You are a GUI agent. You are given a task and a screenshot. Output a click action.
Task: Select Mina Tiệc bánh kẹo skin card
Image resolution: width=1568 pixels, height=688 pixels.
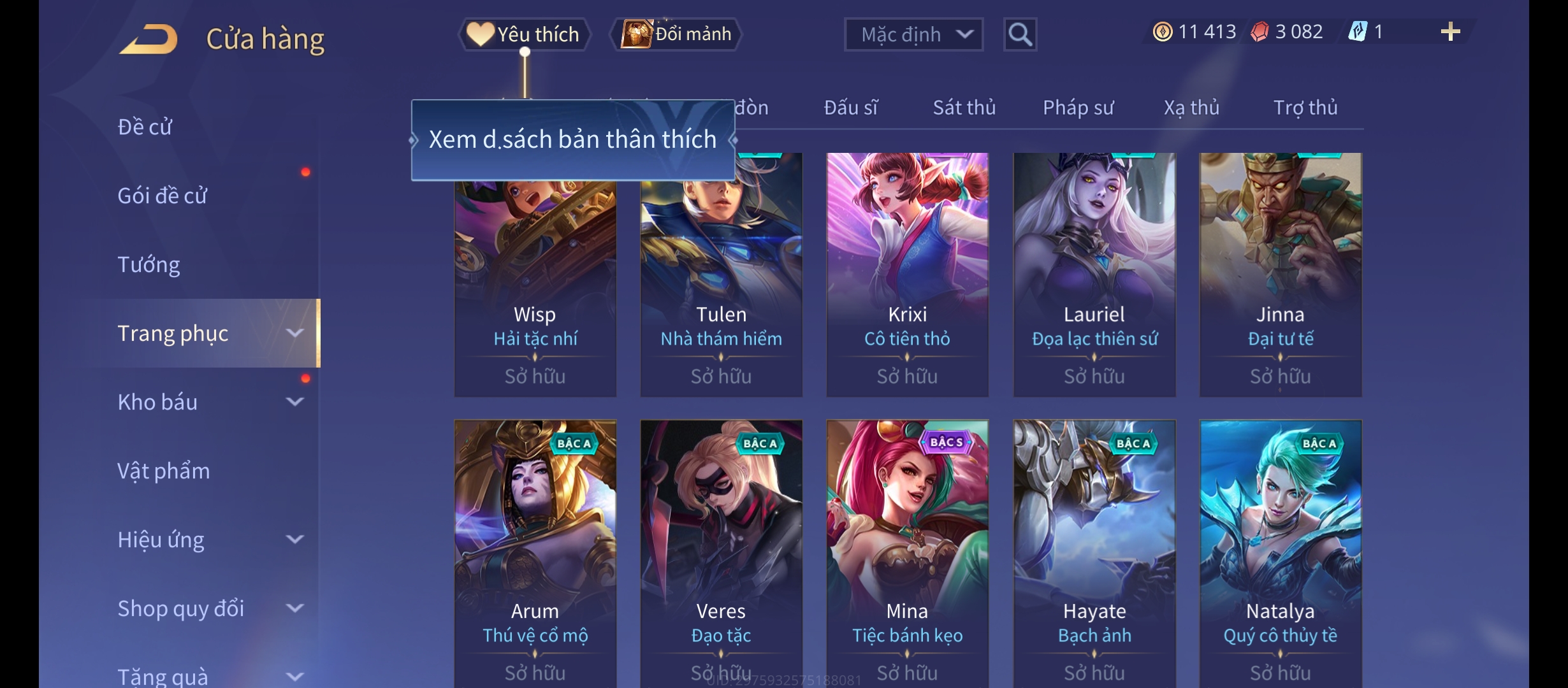coord(908,553)
